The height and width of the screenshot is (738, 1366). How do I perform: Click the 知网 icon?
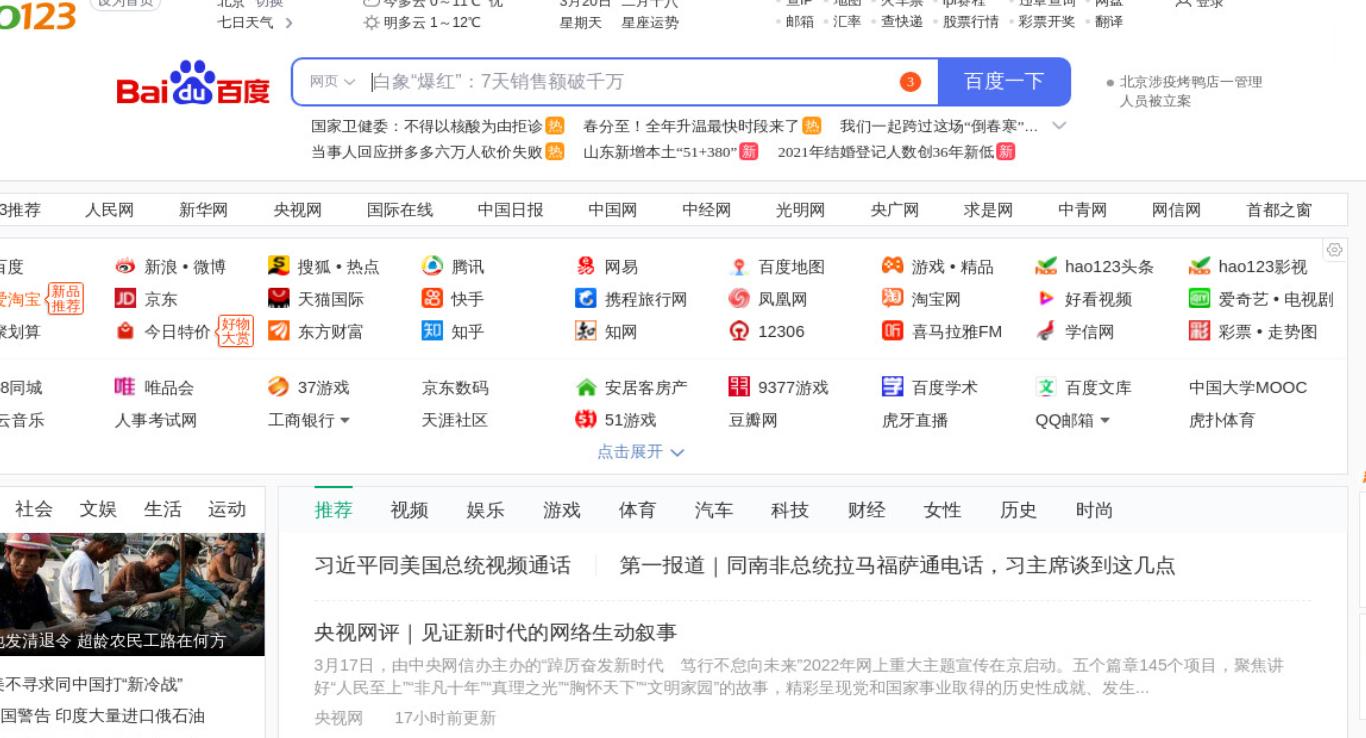(x=586, y=331)
